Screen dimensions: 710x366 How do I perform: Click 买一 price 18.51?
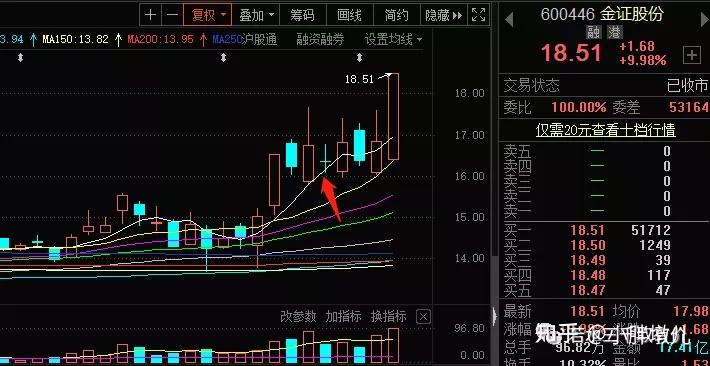[x=587, y=230]
